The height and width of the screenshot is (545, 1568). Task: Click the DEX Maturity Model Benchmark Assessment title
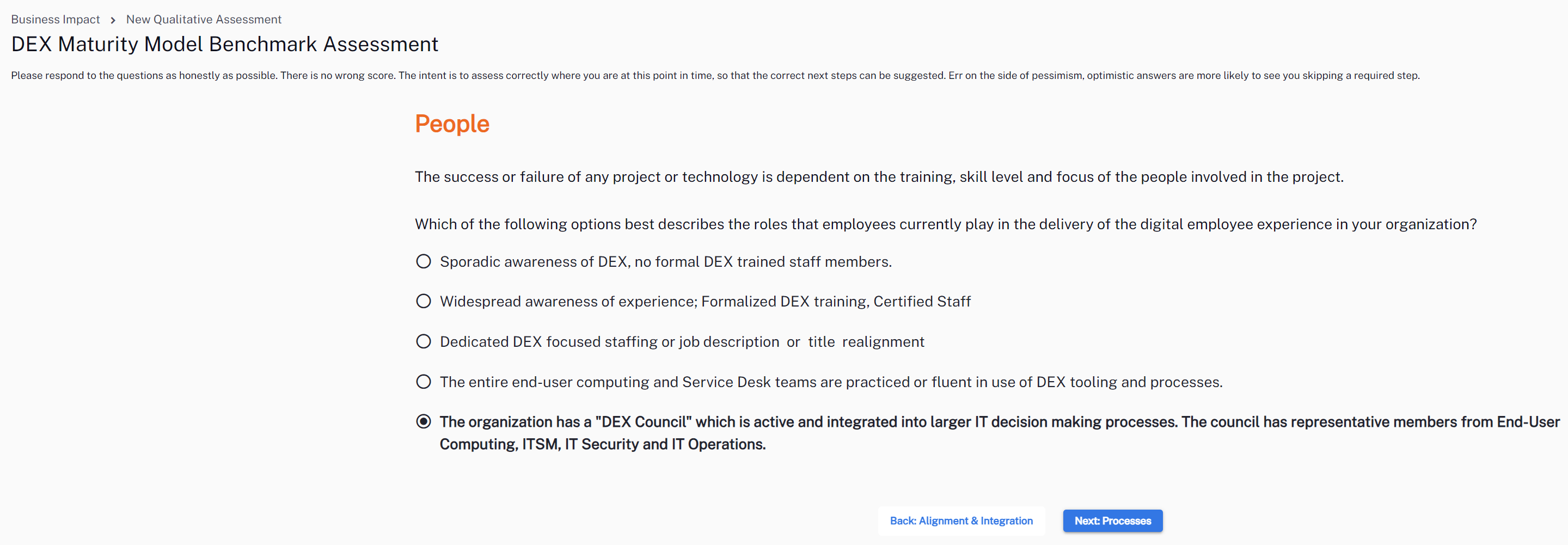[x=225, y=45]
